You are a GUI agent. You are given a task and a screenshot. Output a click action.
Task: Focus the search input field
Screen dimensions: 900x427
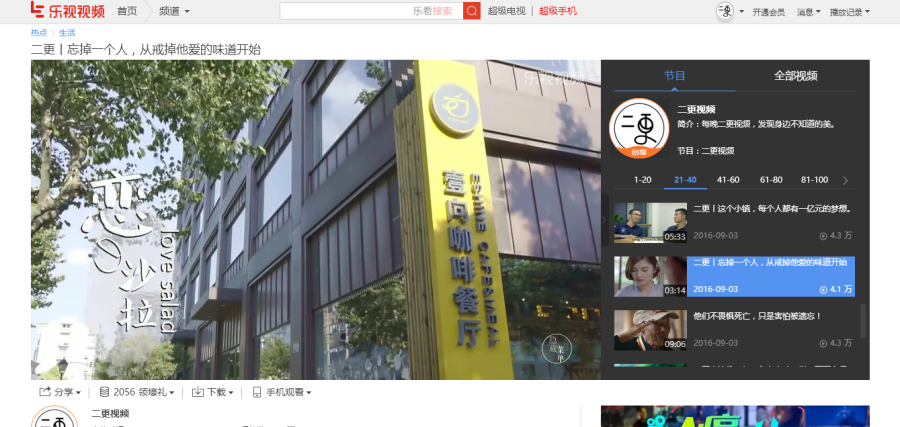[371, 11]
